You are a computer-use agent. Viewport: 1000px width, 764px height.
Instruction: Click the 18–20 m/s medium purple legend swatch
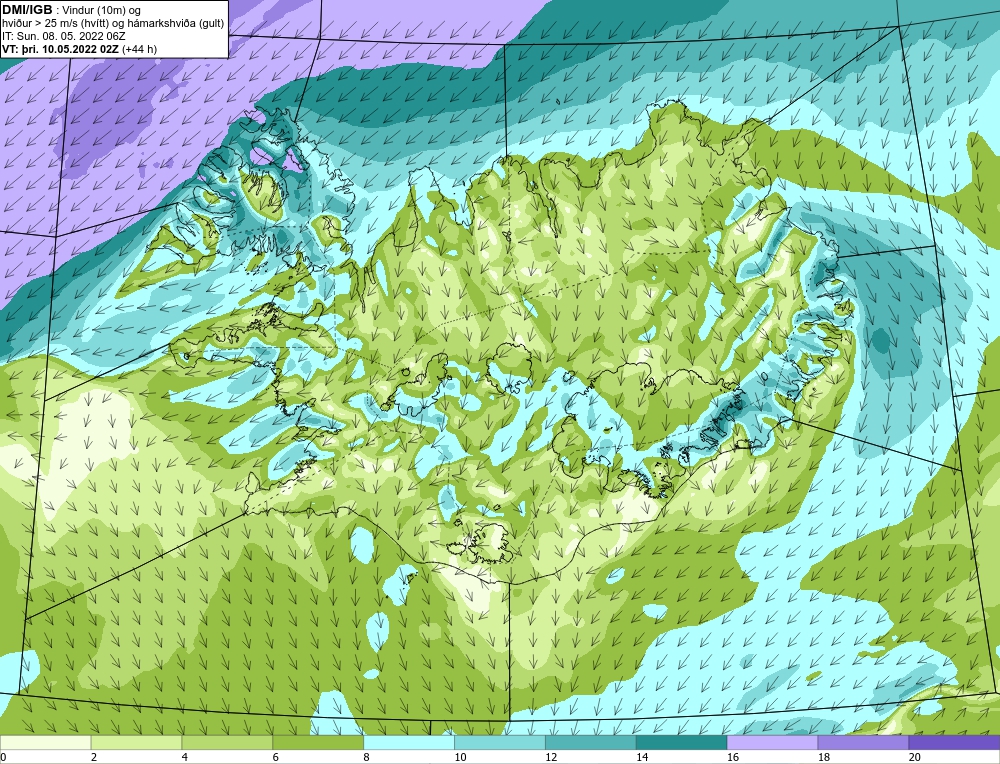(864, 742)
